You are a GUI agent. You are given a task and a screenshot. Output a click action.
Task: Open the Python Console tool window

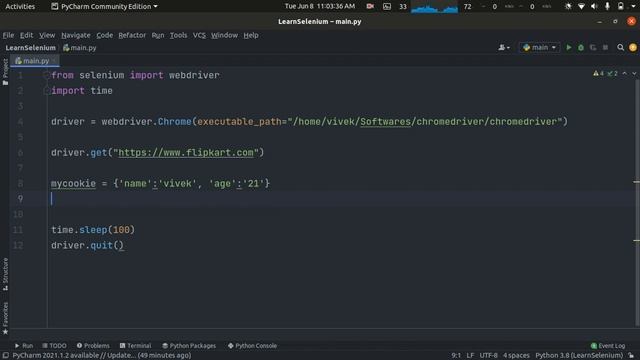(252, 346)
